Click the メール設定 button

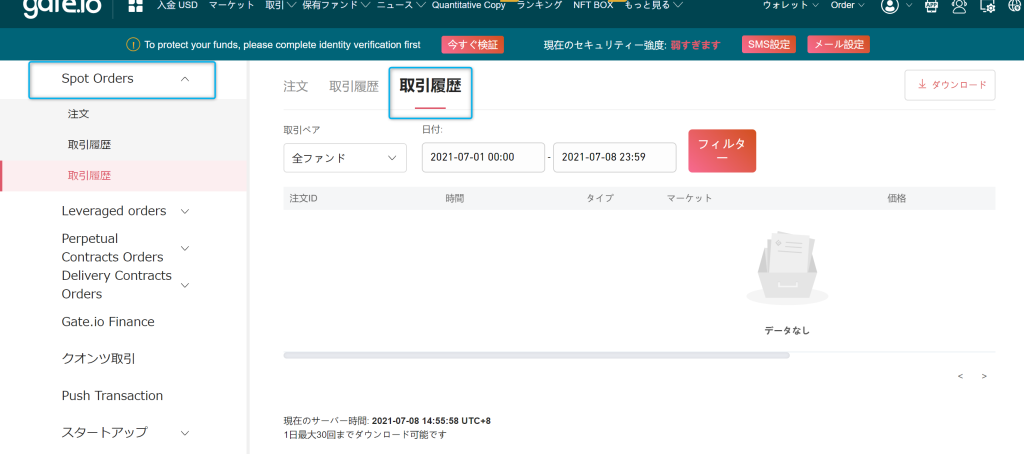point(839,44)
